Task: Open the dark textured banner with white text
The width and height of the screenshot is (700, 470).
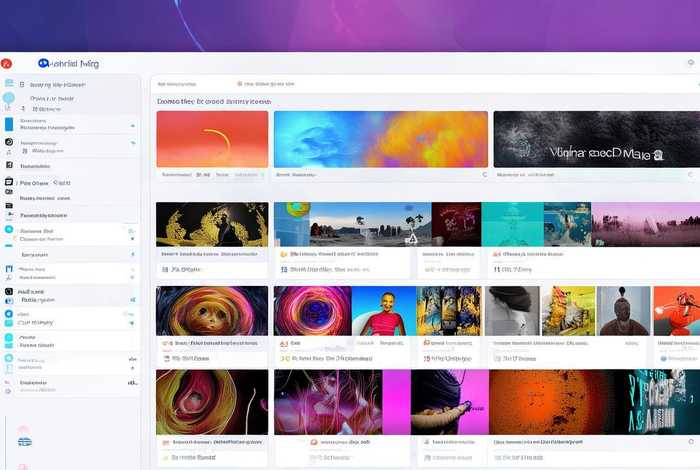Action: pos(596,138)
